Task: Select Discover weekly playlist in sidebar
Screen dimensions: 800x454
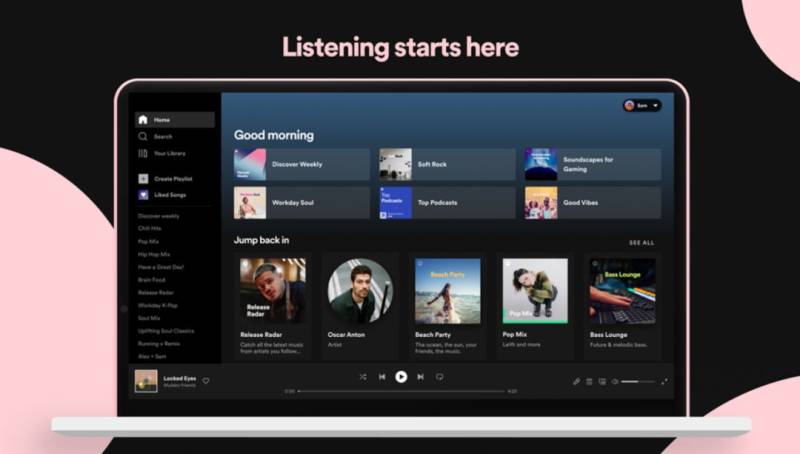Action: 159,216
